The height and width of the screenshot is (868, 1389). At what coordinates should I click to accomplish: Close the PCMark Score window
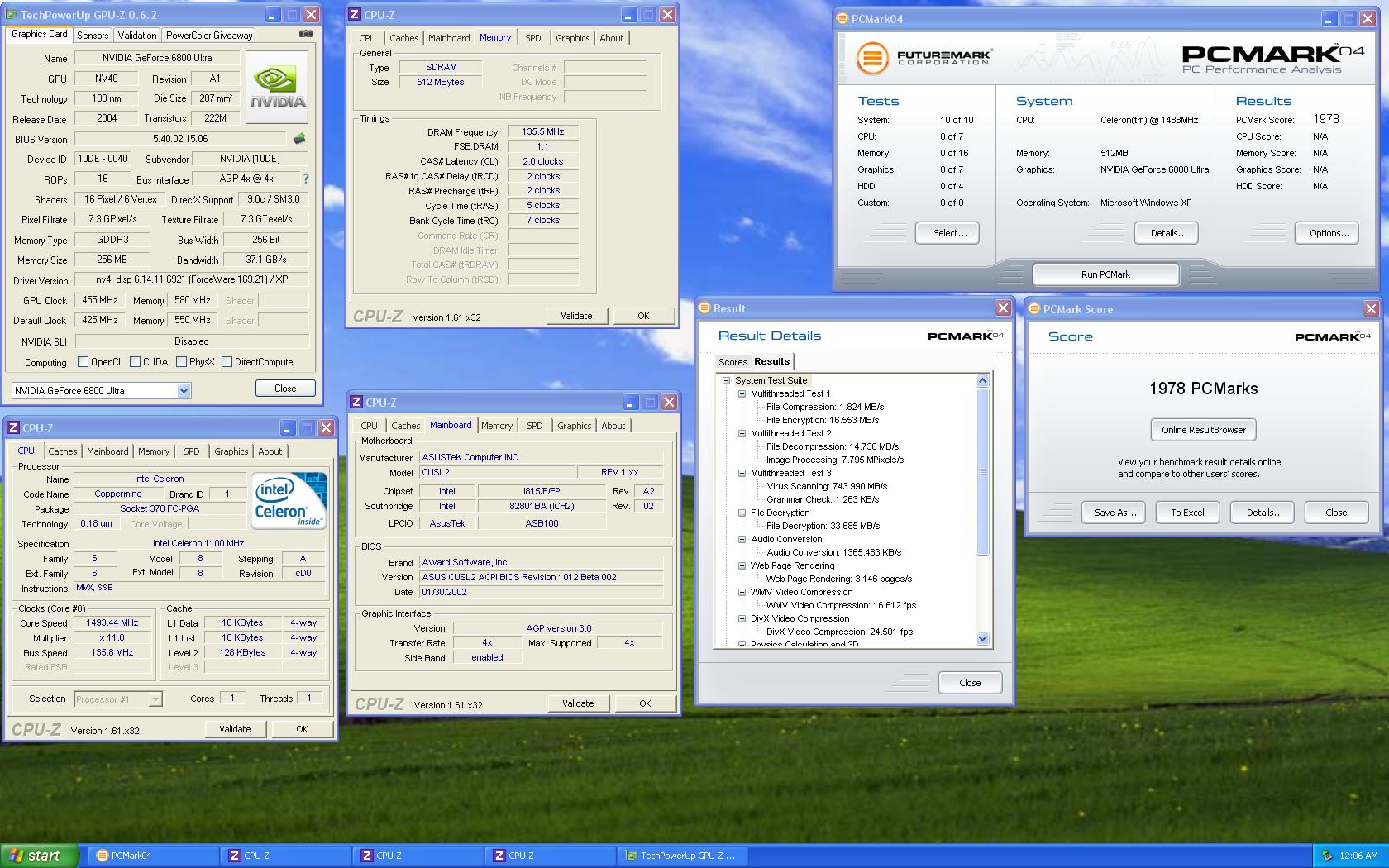[x=1371, y=308]
